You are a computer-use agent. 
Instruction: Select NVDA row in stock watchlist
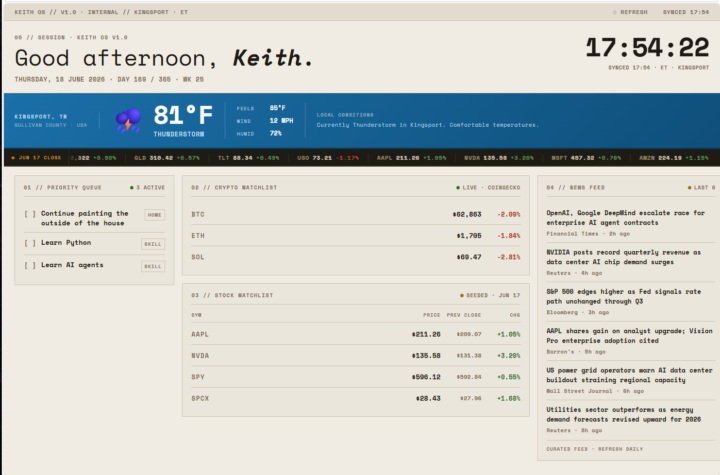pyautogui.click(x=356, y=356)
